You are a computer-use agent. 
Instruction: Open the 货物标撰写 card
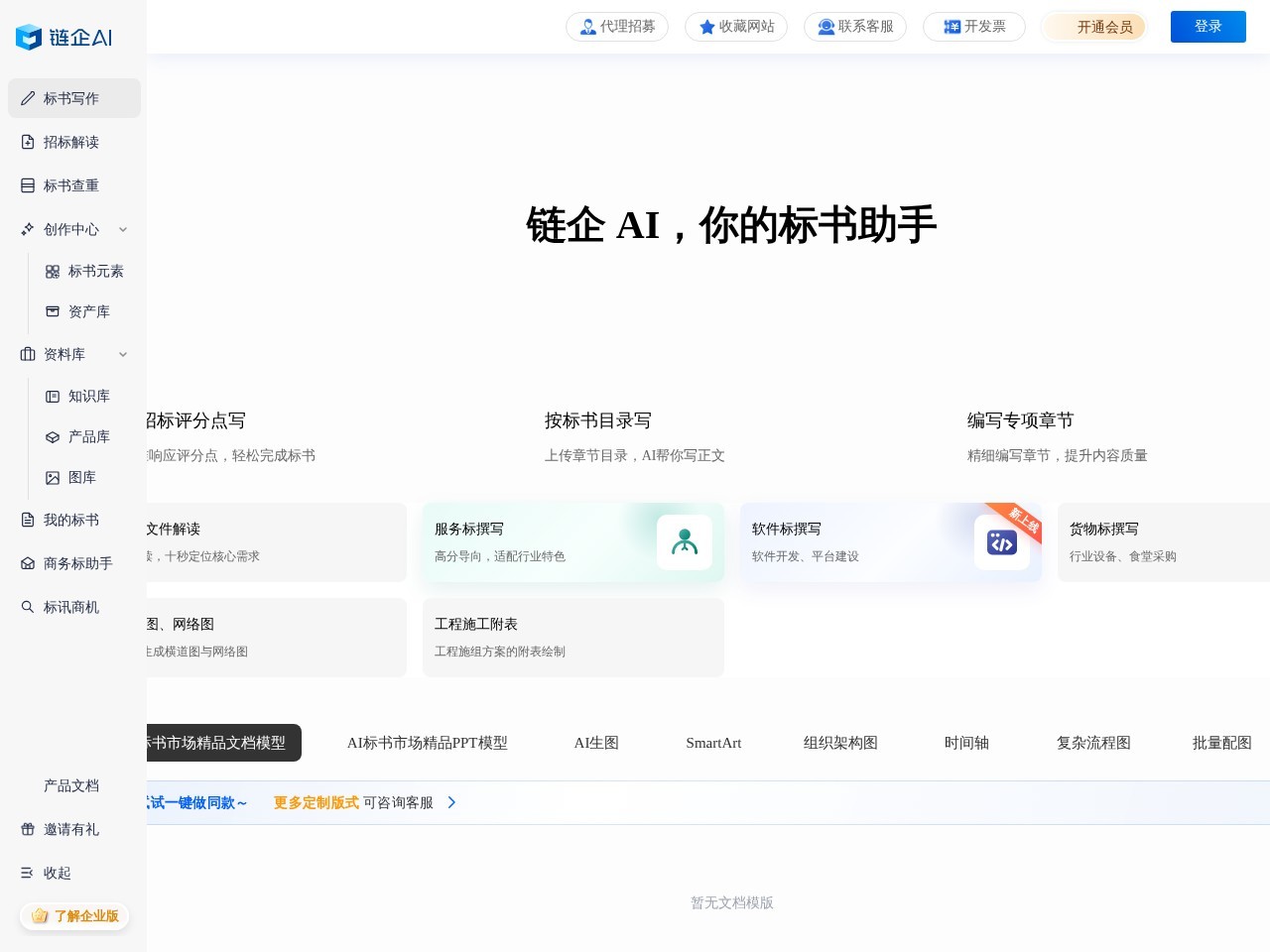[1164, 542]
